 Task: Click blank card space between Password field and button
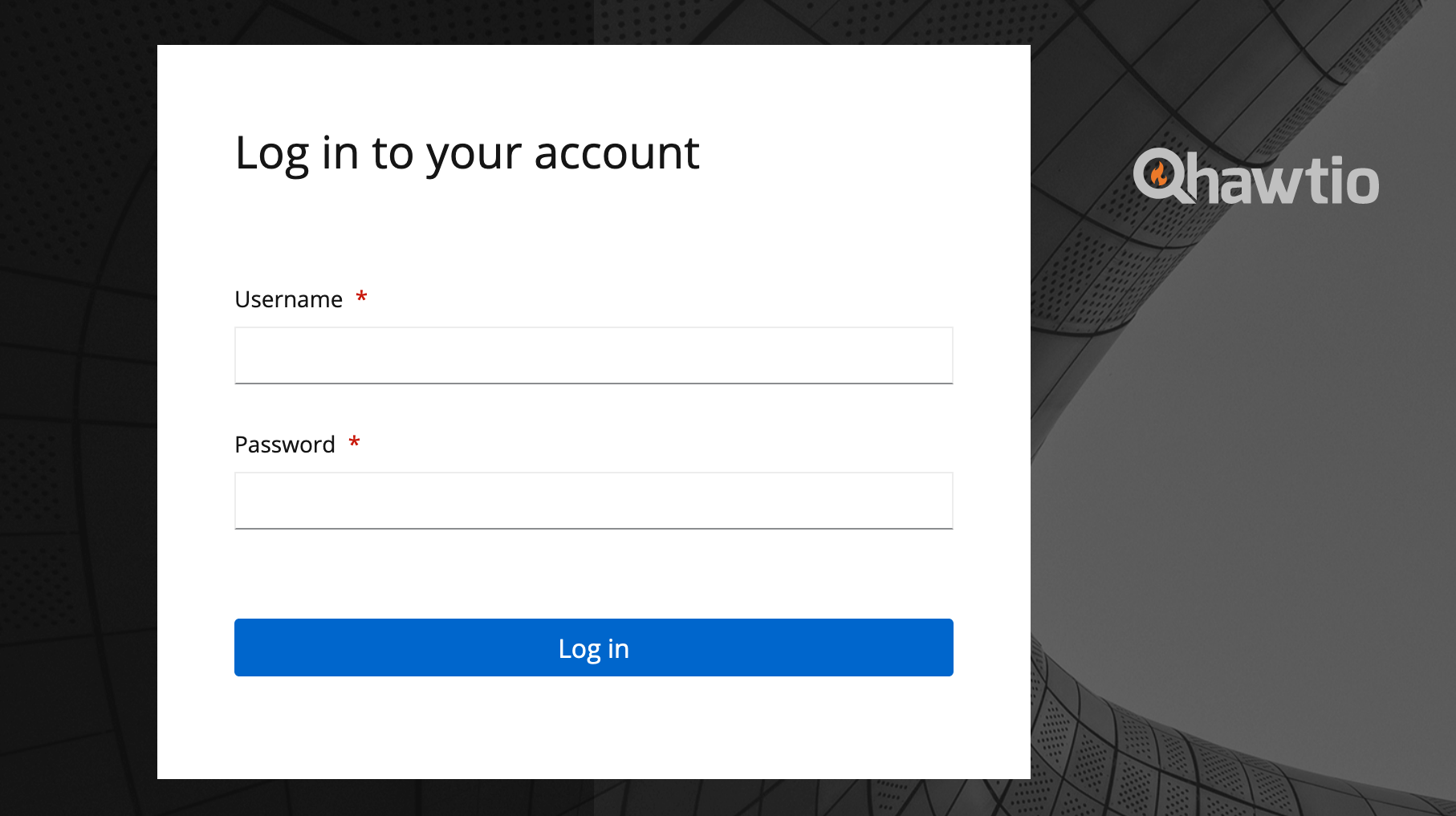click(x=593, y=574)
